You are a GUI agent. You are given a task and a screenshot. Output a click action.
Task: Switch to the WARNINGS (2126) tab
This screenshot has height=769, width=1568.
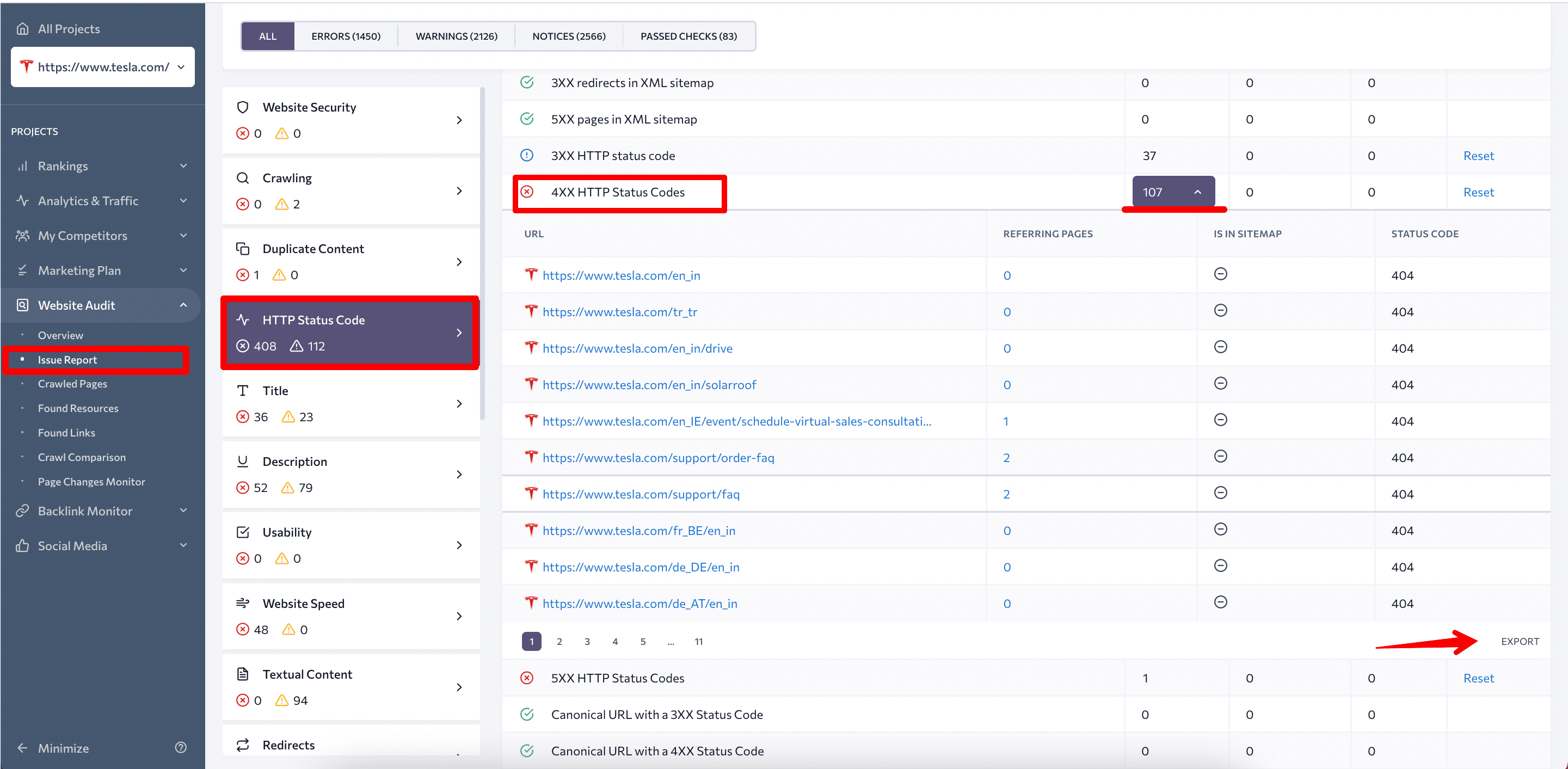457,36
